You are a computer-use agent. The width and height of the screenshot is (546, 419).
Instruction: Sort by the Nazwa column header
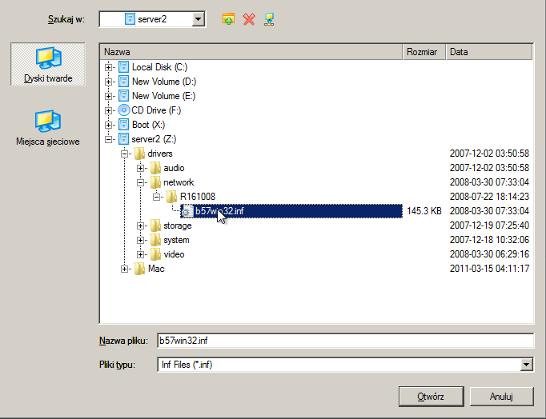click(251, 52)
